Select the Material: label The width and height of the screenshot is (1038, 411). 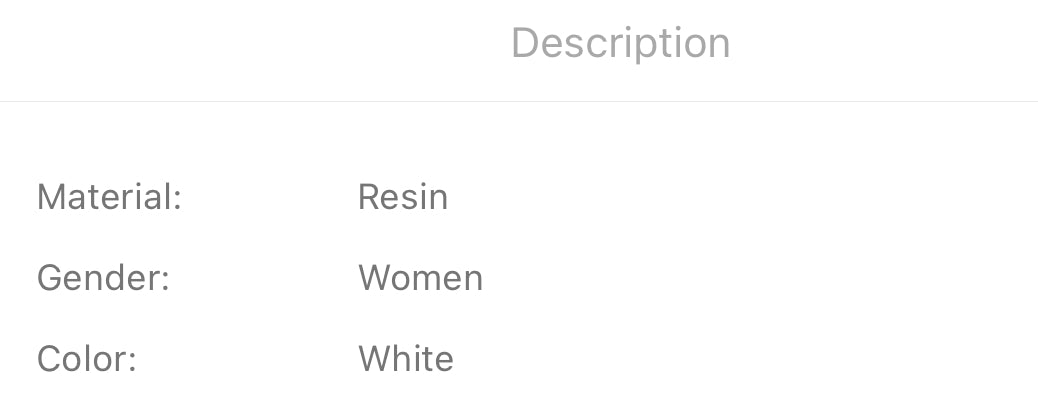pyautogui.click(x=109, y=197)
